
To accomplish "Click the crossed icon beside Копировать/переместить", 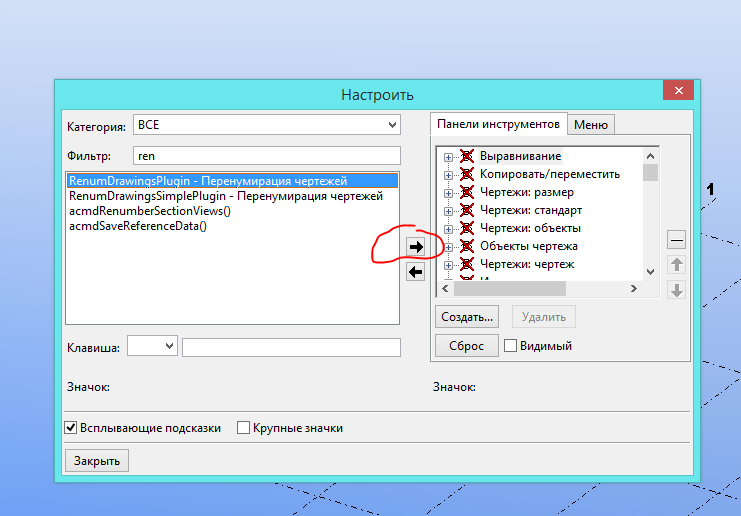I will (x=467, y=174).
